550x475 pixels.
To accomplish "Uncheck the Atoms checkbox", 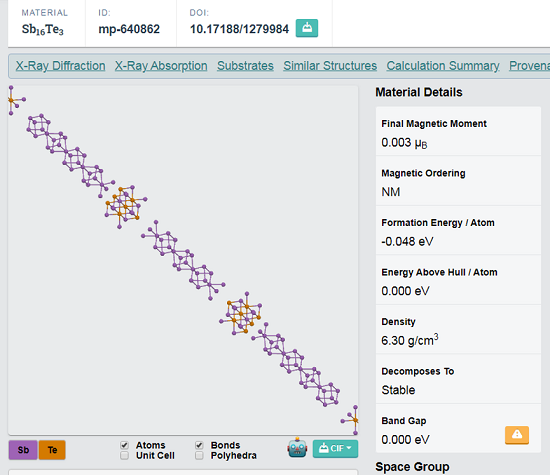I will coord(125,445).
